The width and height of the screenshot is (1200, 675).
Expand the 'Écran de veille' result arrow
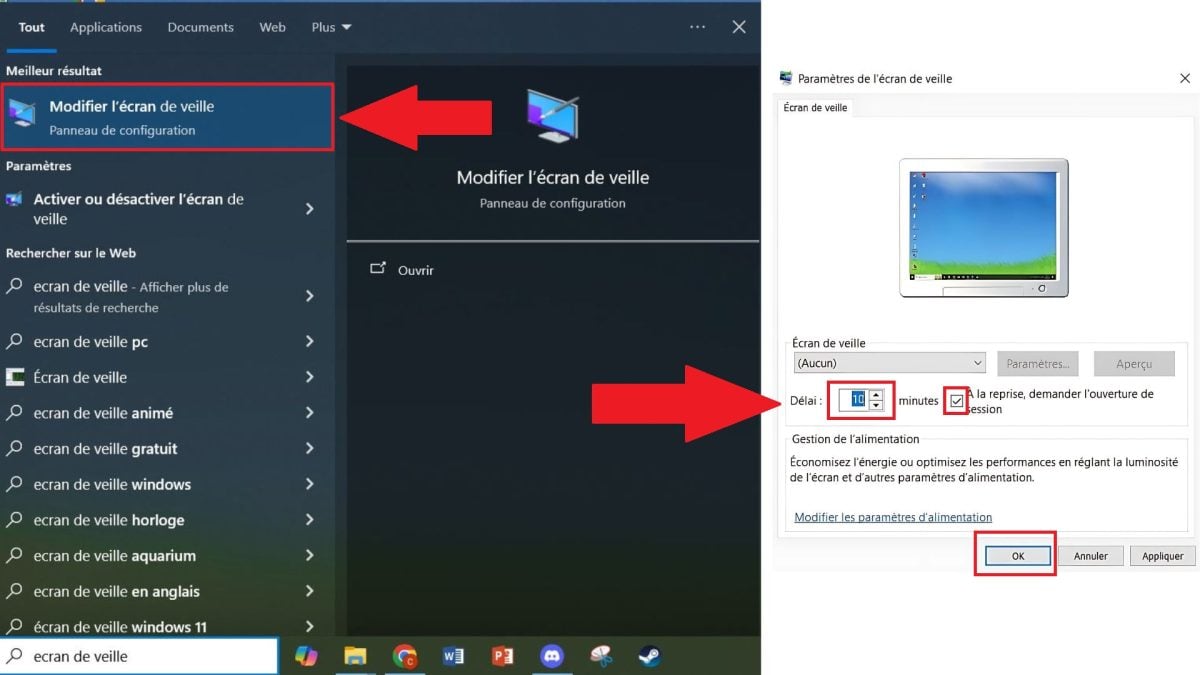pyautogui.click(x=310, y=377)
